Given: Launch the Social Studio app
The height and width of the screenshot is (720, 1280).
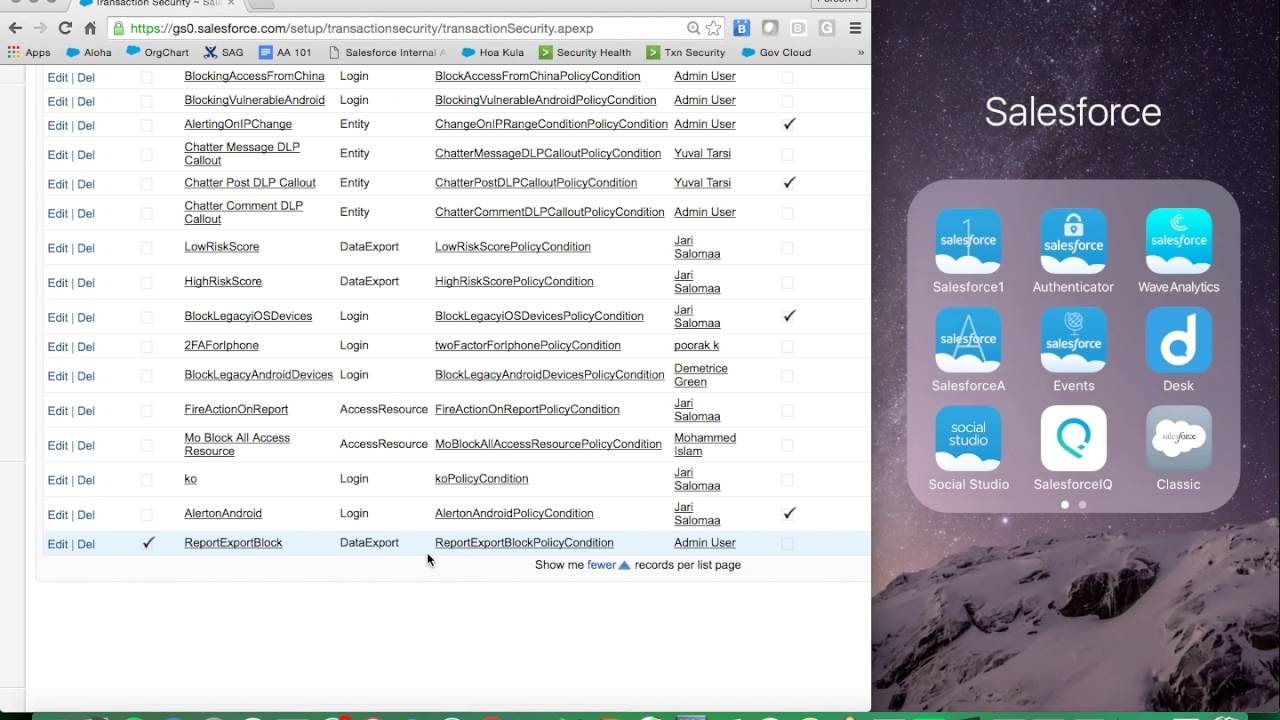Looking at the screenshot, I should click(x=968, y=438).
